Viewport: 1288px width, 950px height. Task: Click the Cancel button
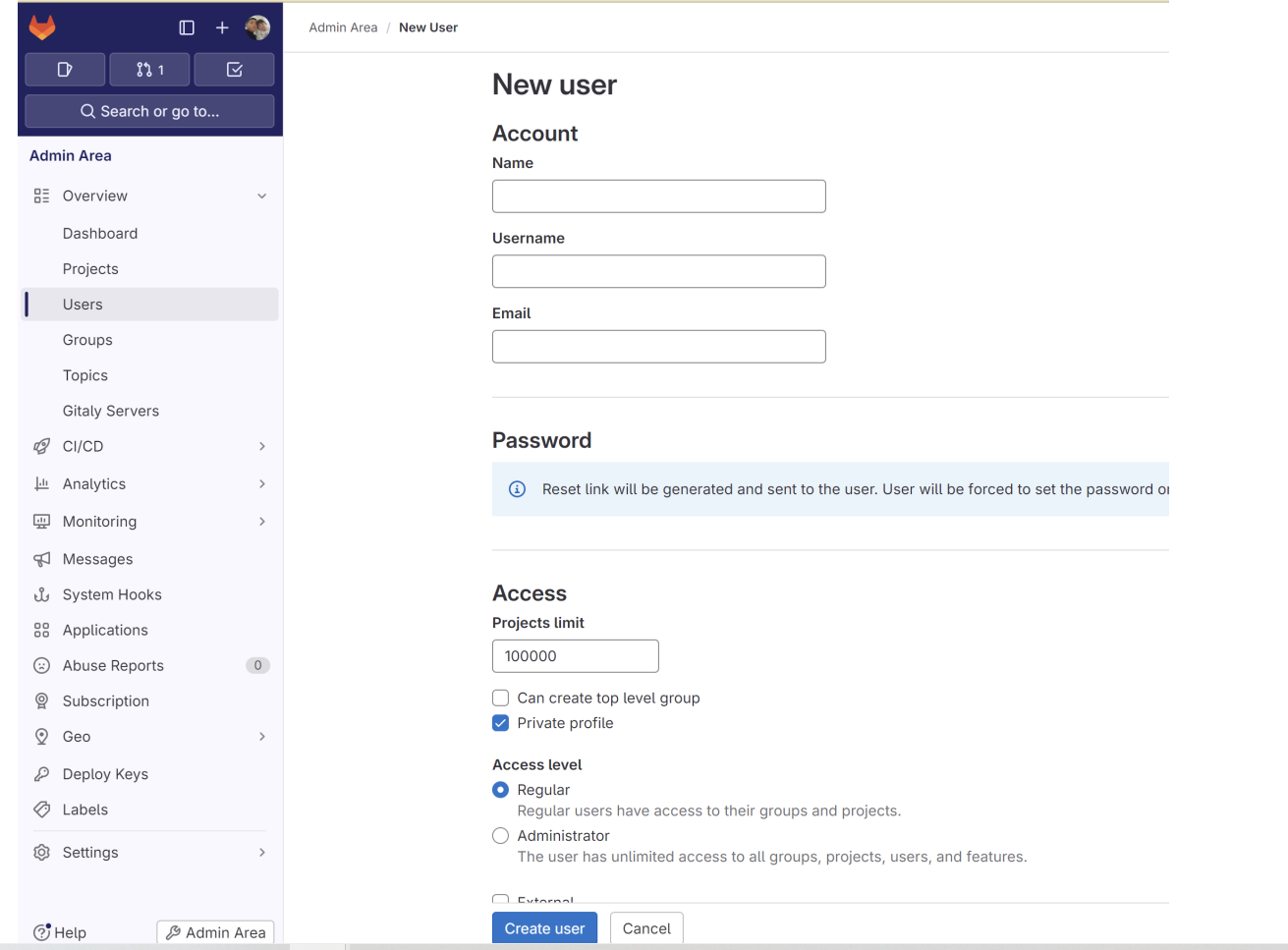point(646,928)
